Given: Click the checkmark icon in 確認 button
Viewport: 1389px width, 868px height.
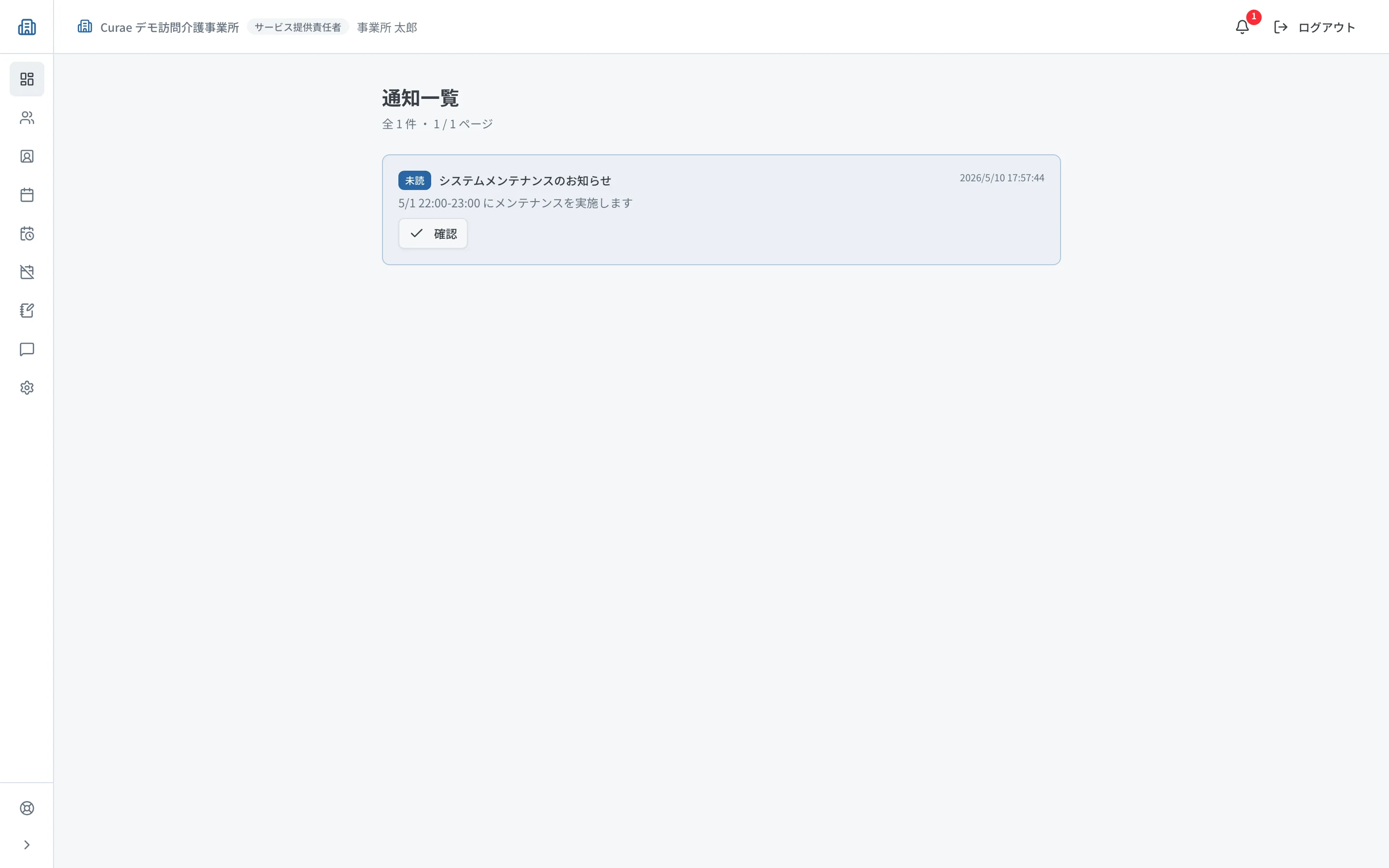Looking at the screenshot, I should pyautogui.click(x=417, y=233).
